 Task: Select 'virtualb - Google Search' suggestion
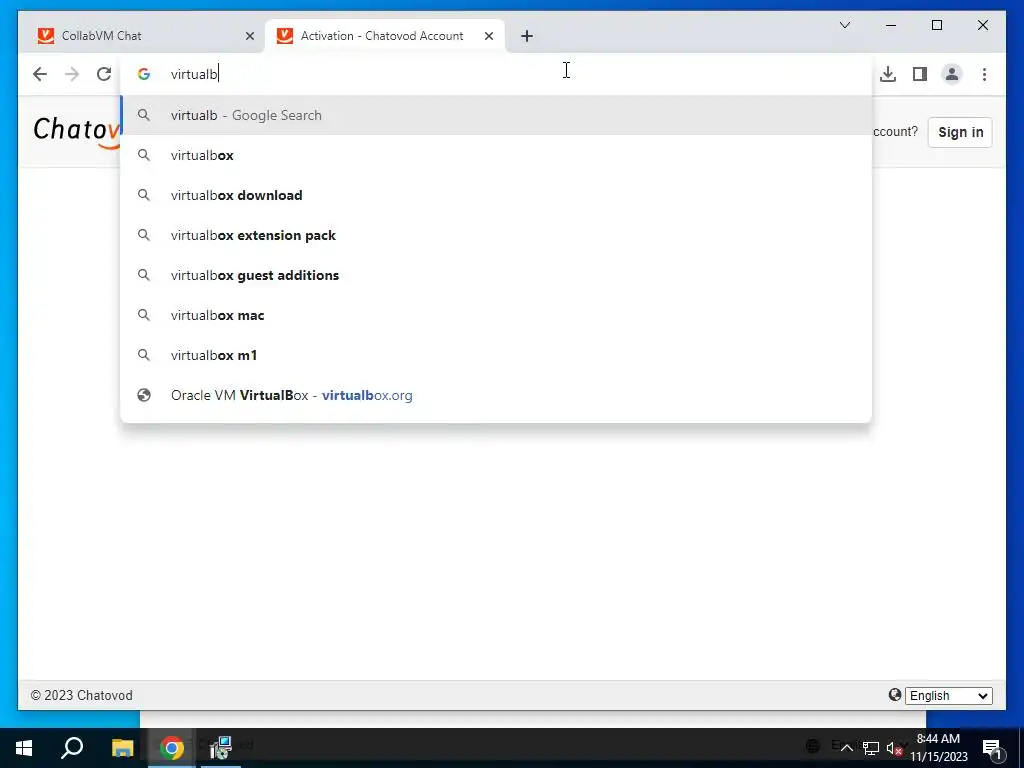coord(496,116)
